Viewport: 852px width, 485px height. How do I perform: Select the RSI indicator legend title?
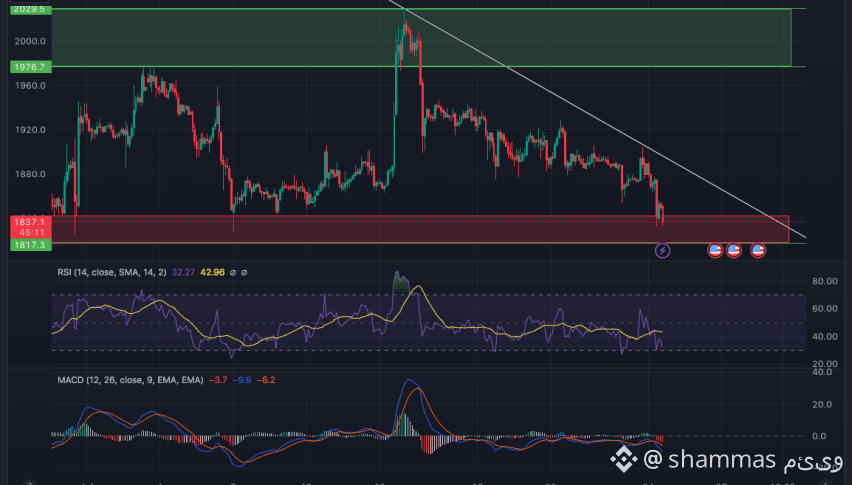[112, 272]
